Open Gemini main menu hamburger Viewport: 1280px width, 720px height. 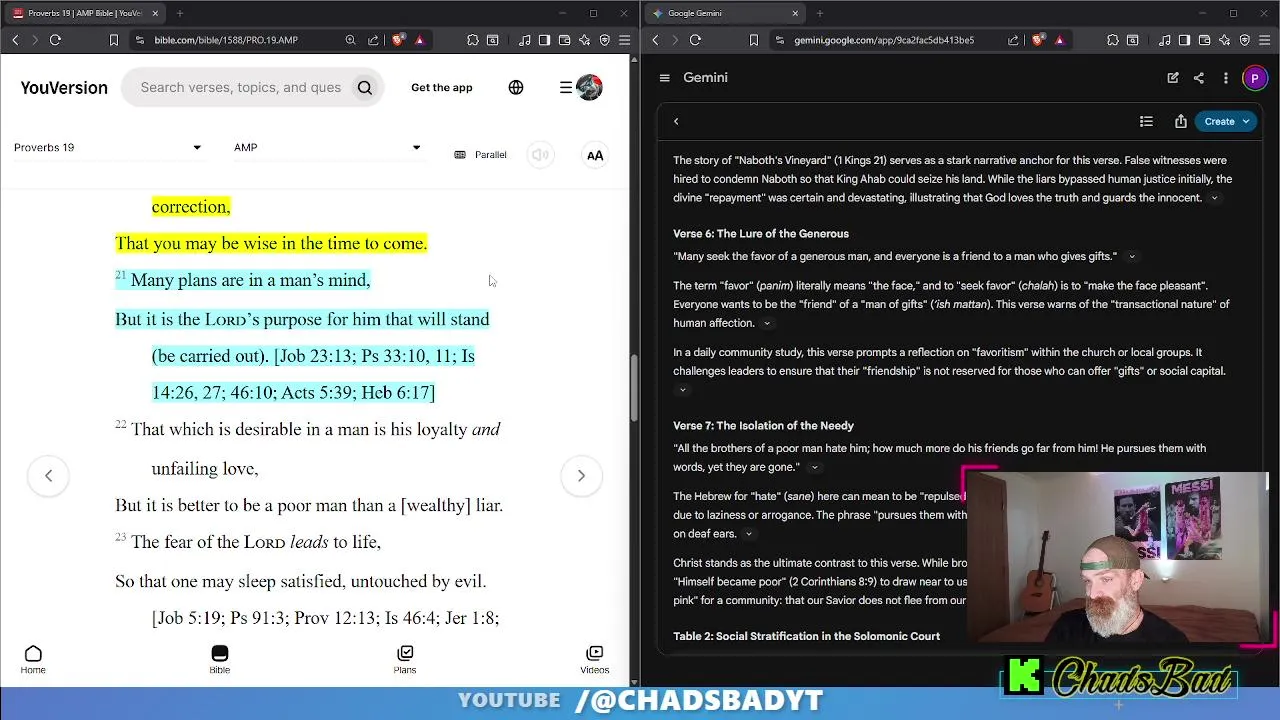pyautogui.click(x=664, y=78)
